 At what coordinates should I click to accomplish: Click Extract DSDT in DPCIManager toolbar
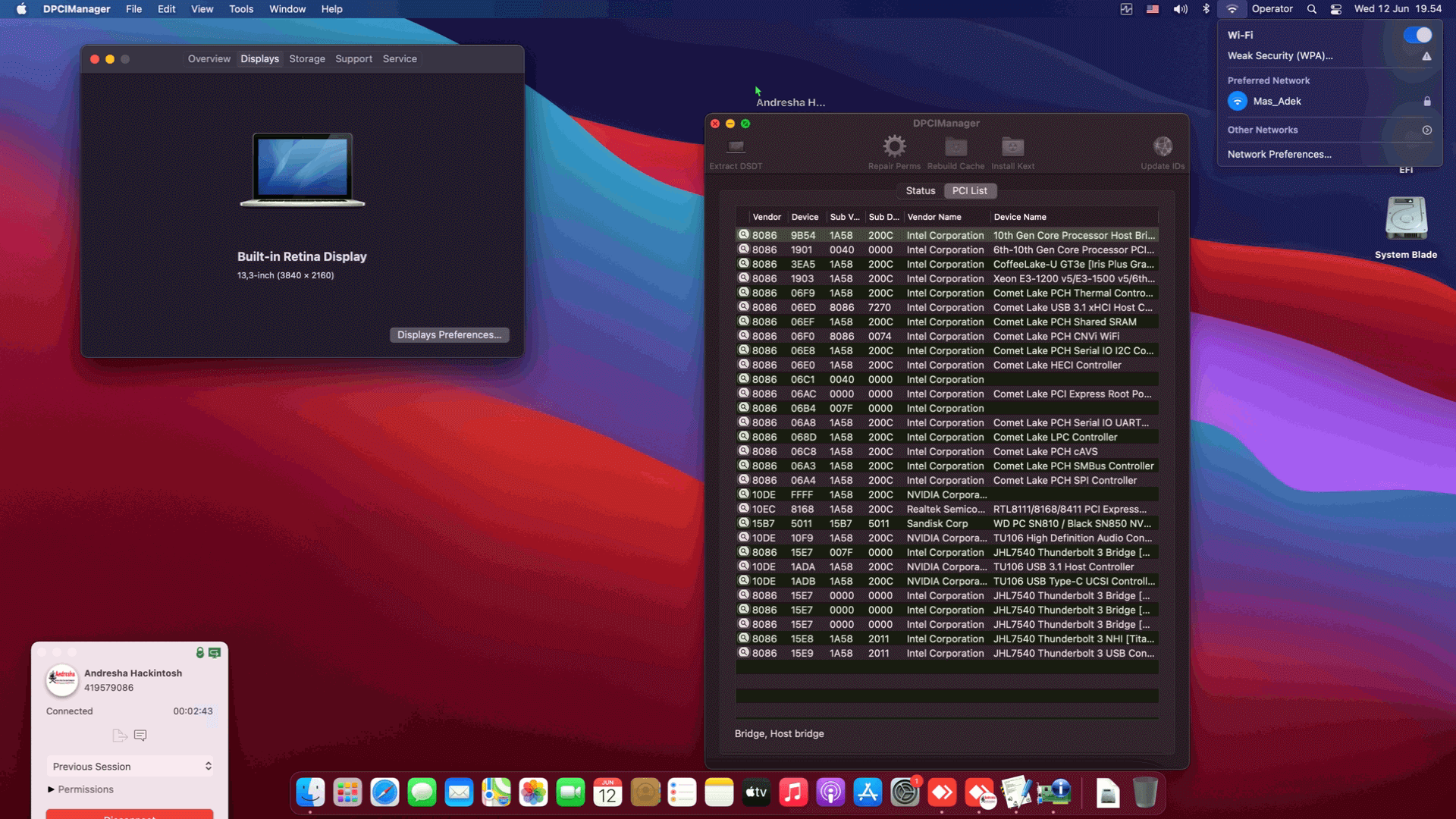click(x=736, y=152)
